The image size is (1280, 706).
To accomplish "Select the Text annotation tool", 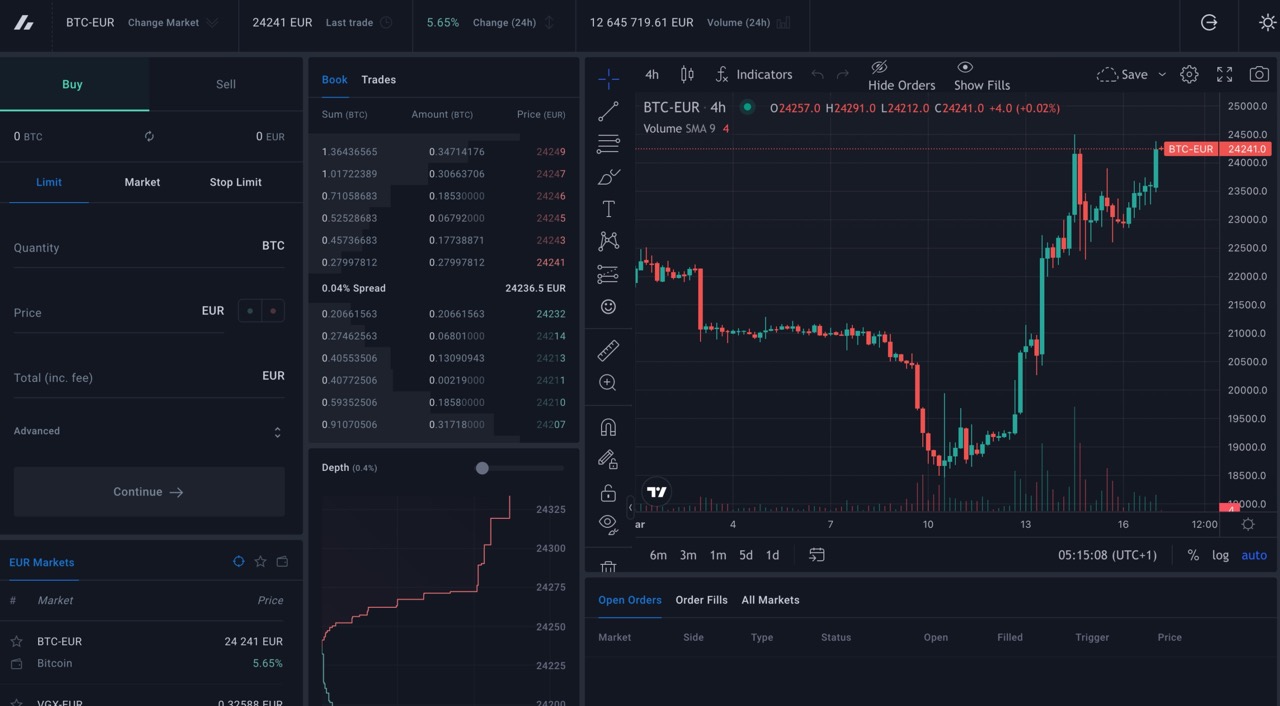I will 608,209.
